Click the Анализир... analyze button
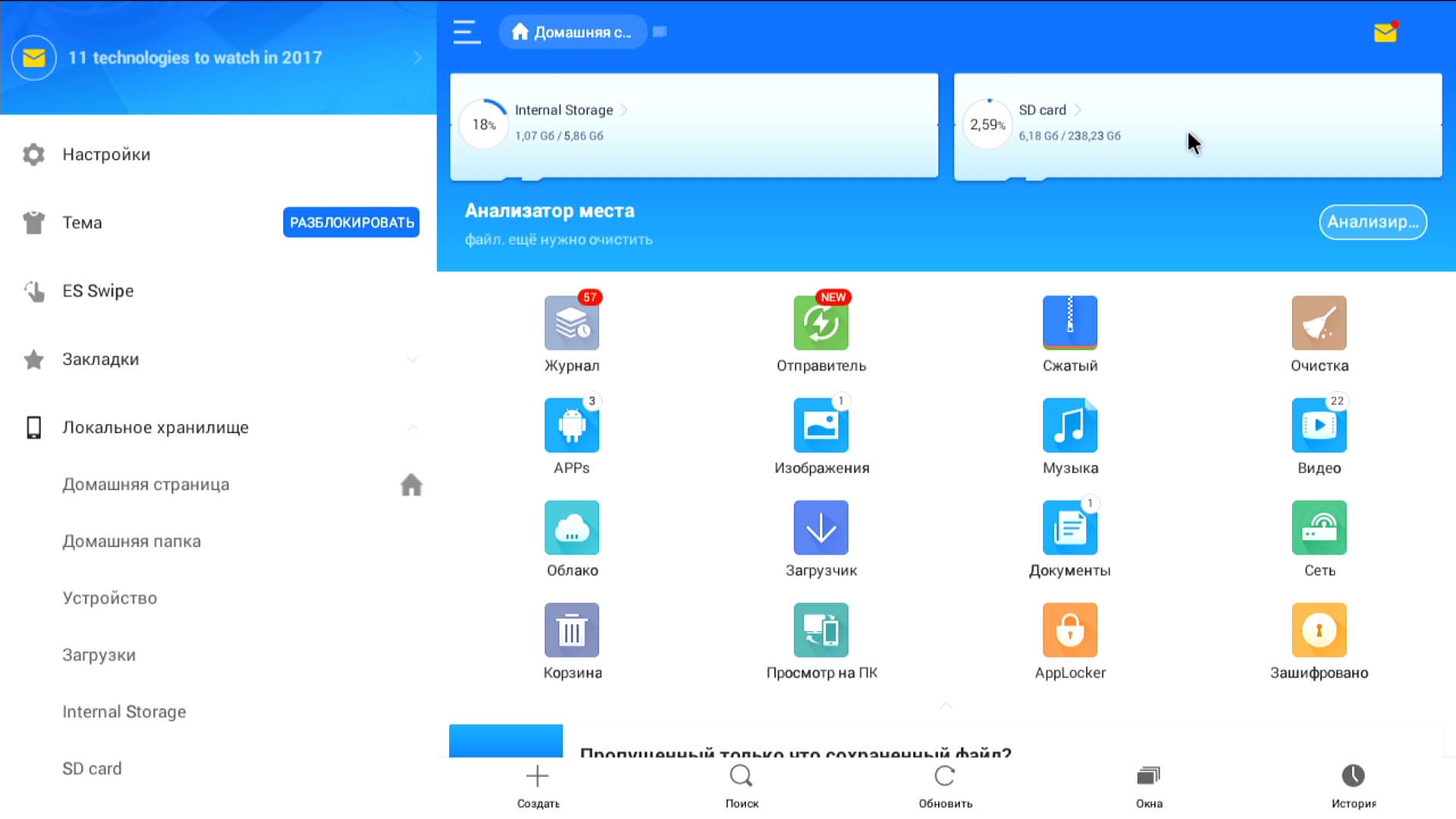This screenshot has width=1456, height=819. coord(1373,222)
